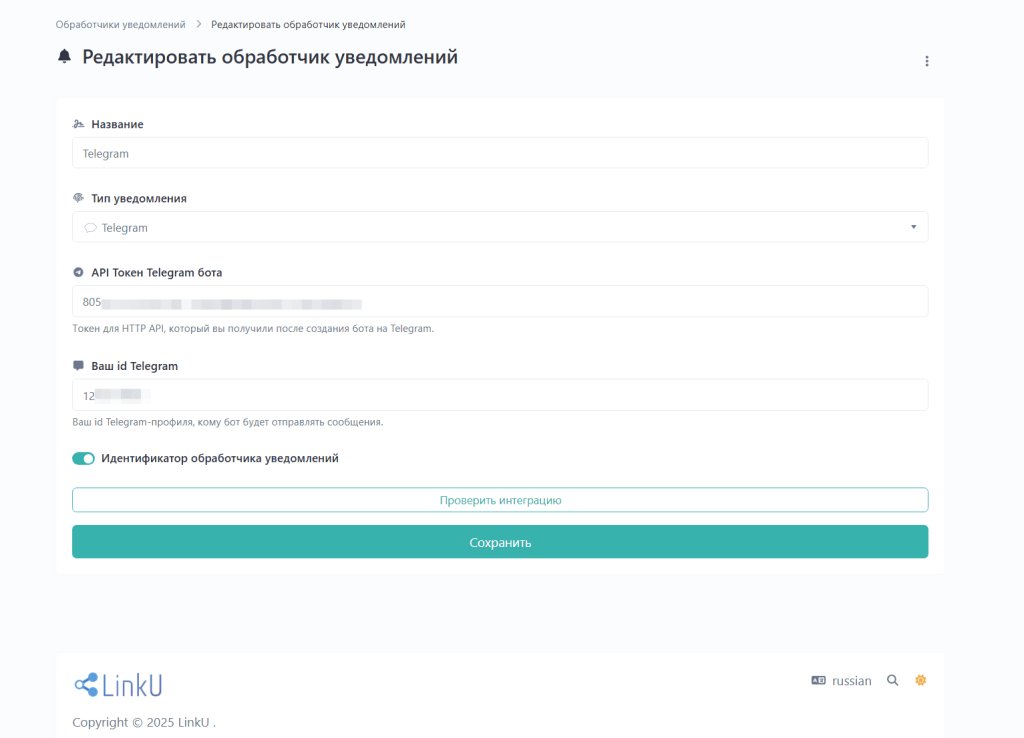1024x738 pixels.
Task: Toggle Идентификатор обработчика уведомлений switch
Action: point(84,458)
